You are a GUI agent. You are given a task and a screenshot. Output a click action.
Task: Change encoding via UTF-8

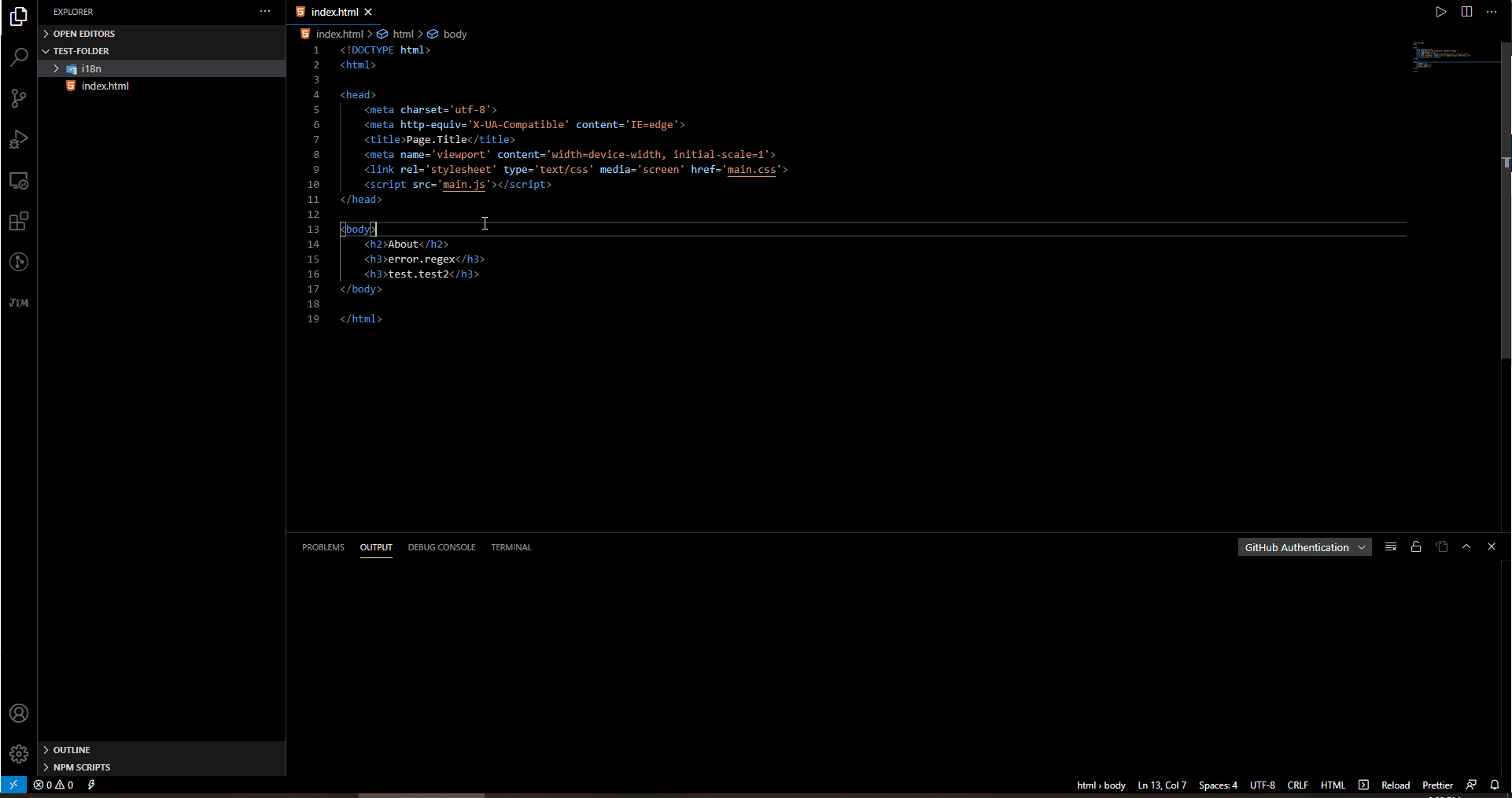tap(1262, 785)
